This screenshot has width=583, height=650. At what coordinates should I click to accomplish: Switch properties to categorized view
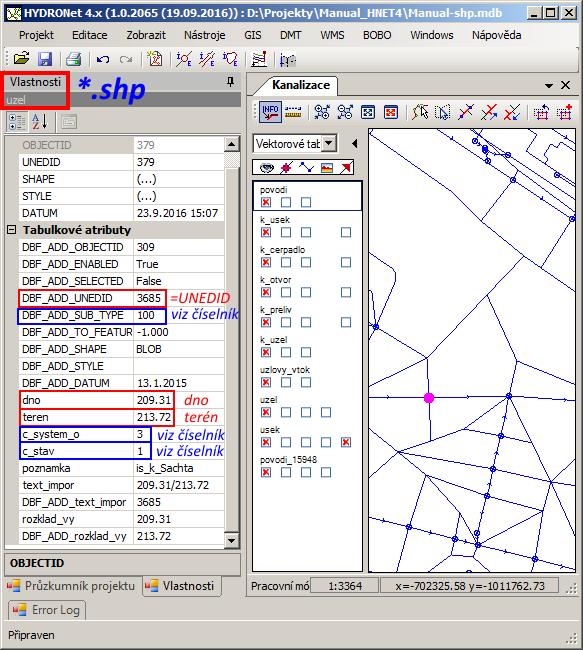point(17,122)
